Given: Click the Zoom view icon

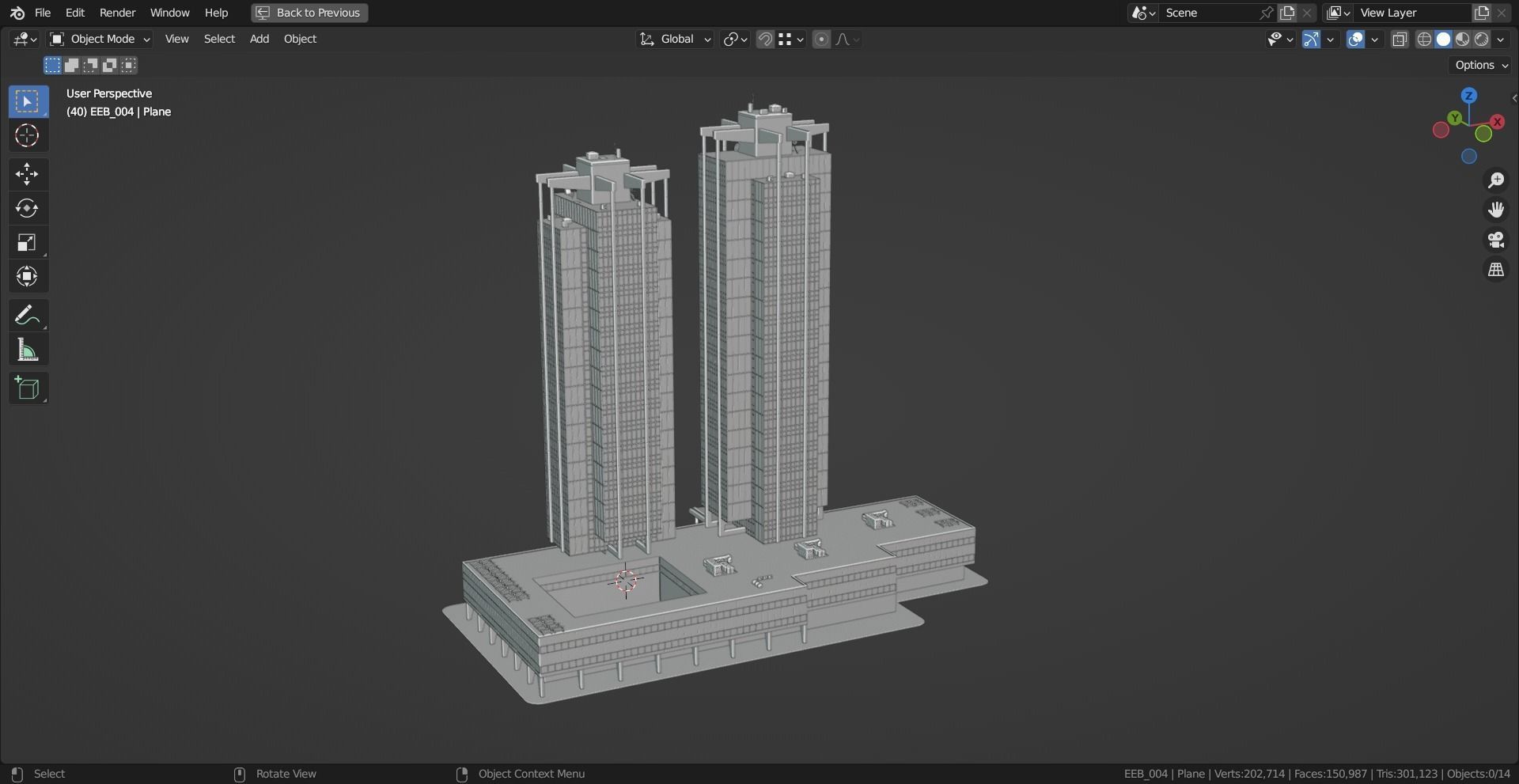Looking at the screenshot, I should (1495, 180).
